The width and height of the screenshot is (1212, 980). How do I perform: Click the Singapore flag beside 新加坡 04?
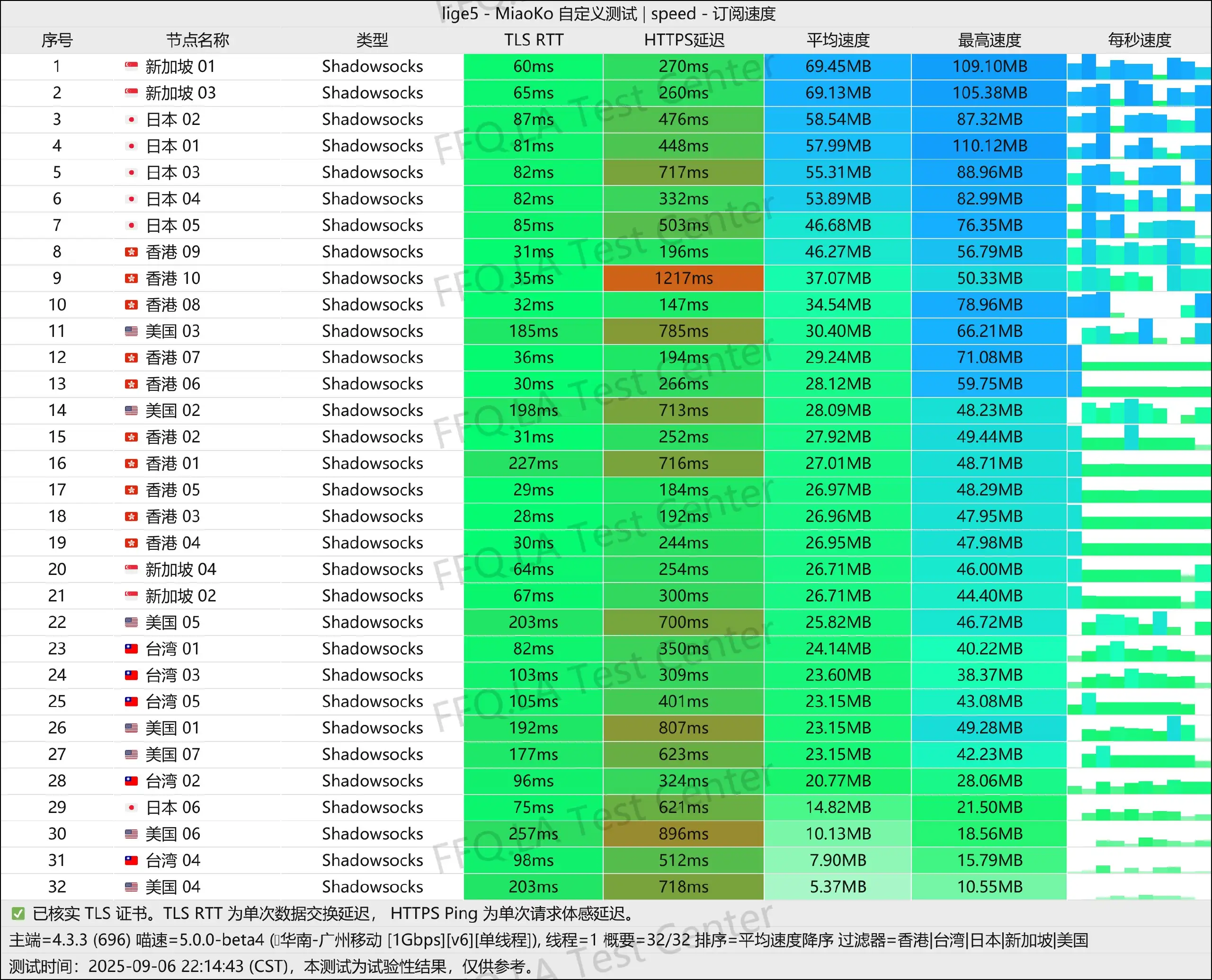coord(131,569)
